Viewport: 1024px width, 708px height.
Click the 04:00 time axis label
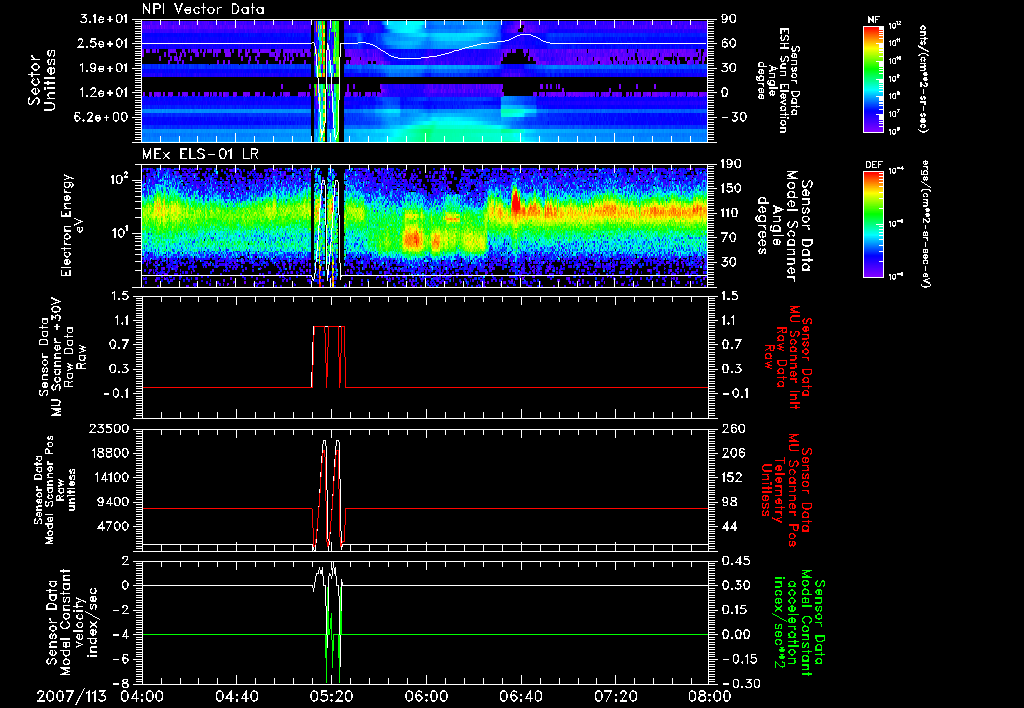coord(142,696)
